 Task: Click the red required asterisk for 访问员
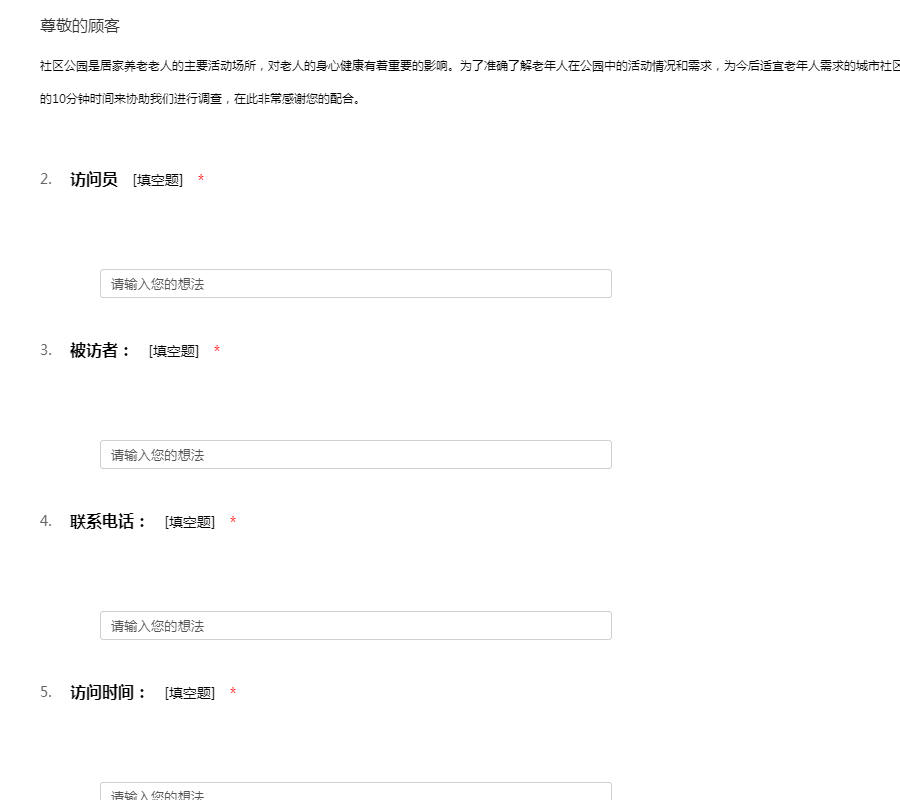pos(201,180)
